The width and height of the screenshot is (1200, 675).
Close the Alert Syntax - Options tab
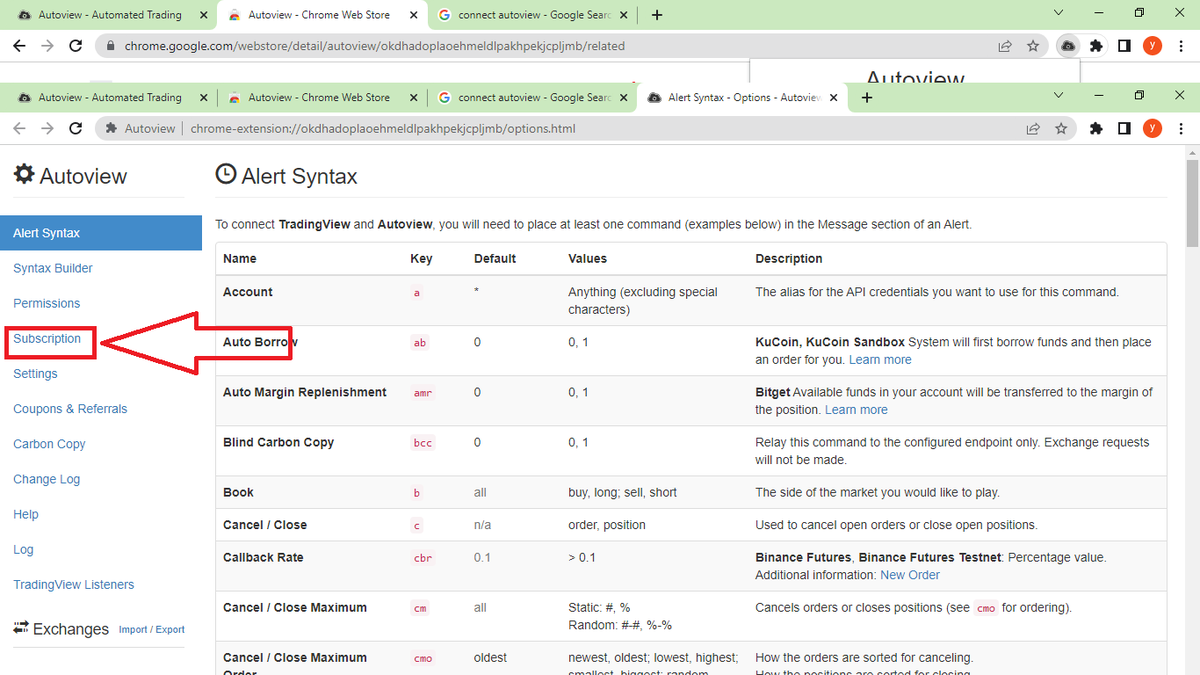(x=832, y=98)
